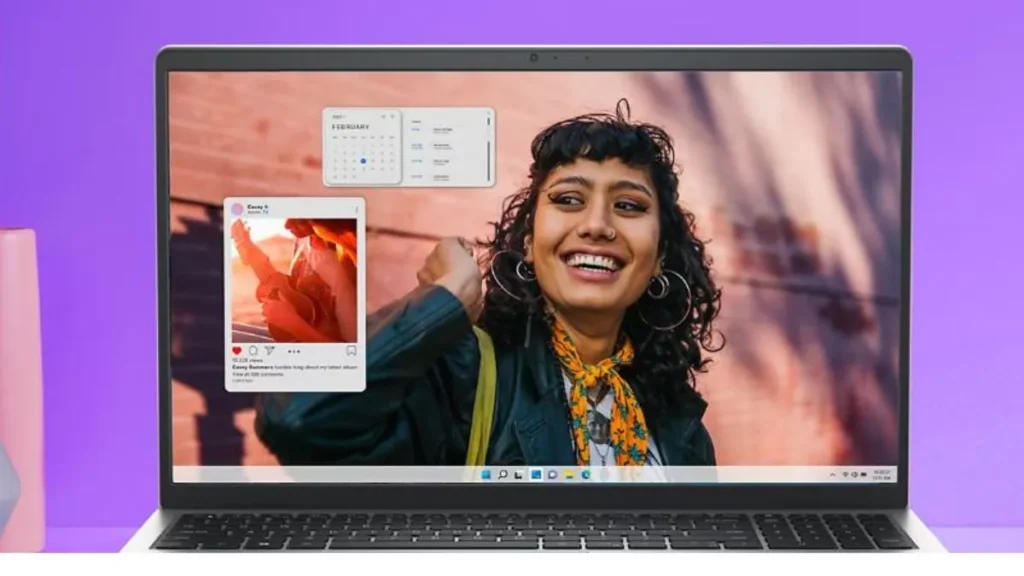This screenshot has height=576, width=1024.
Task: Open Teams Chat from the taskbar
Action: click(552, 474)
